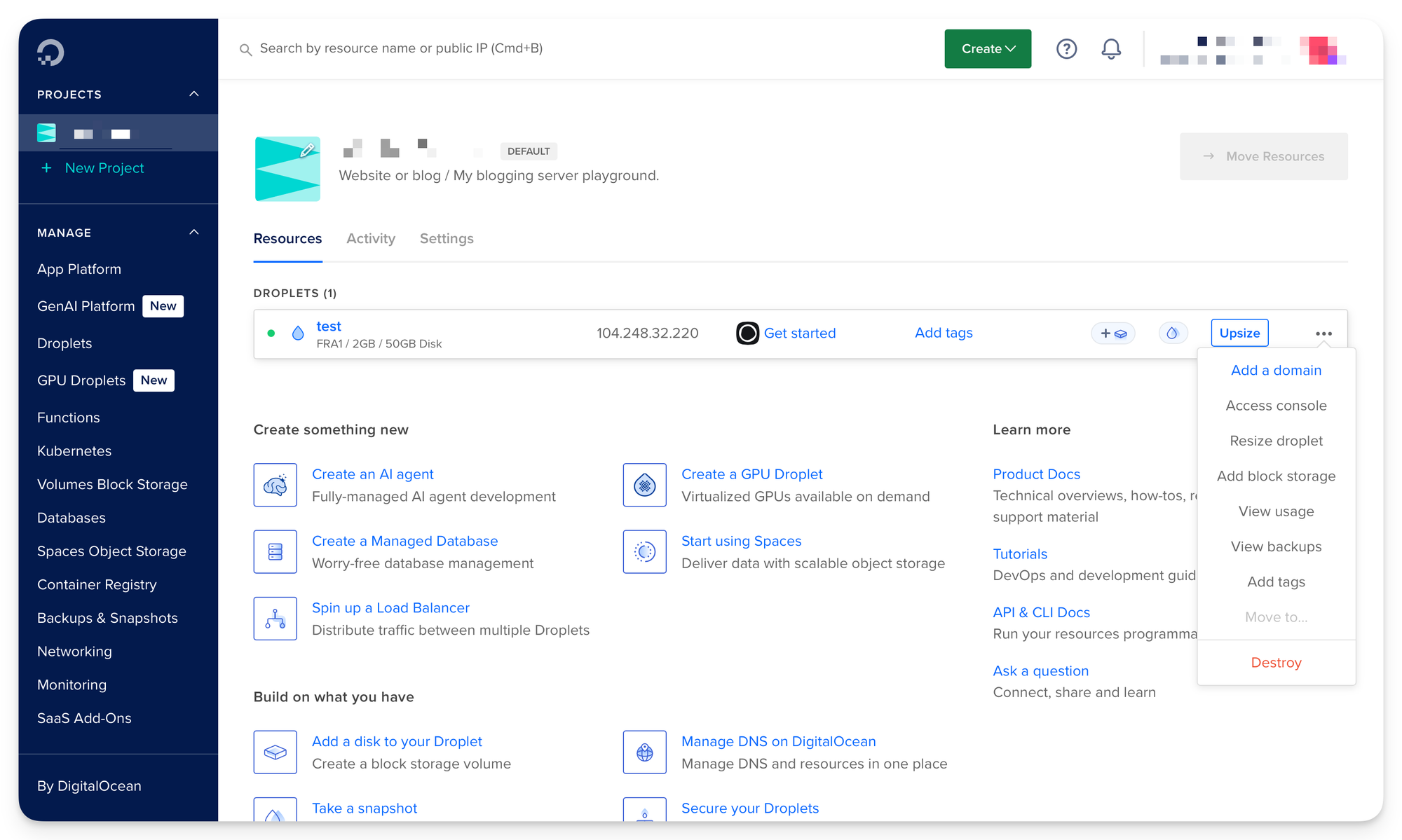1402x840 pixels.
Task: Click API & CLI Docs link
Action: pos(1041,612)
